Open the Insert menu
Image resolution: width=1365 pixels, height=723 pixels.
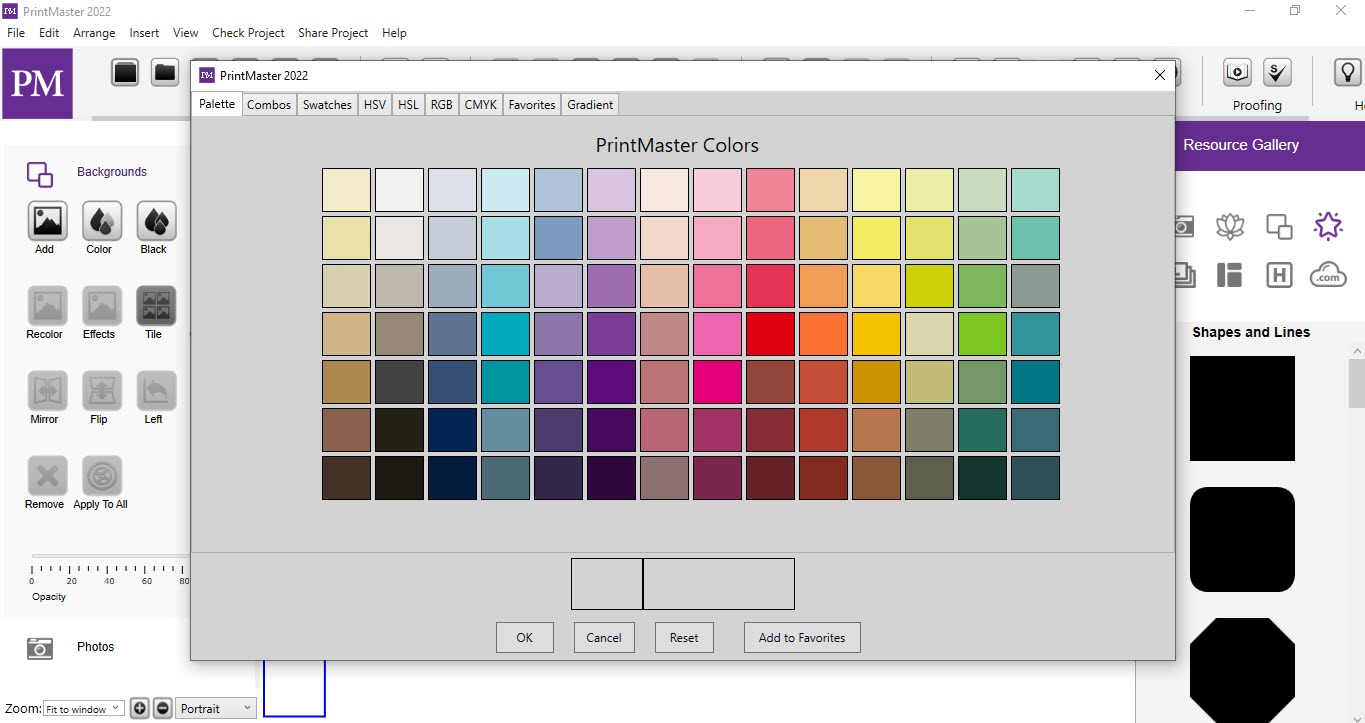[144, 33]
